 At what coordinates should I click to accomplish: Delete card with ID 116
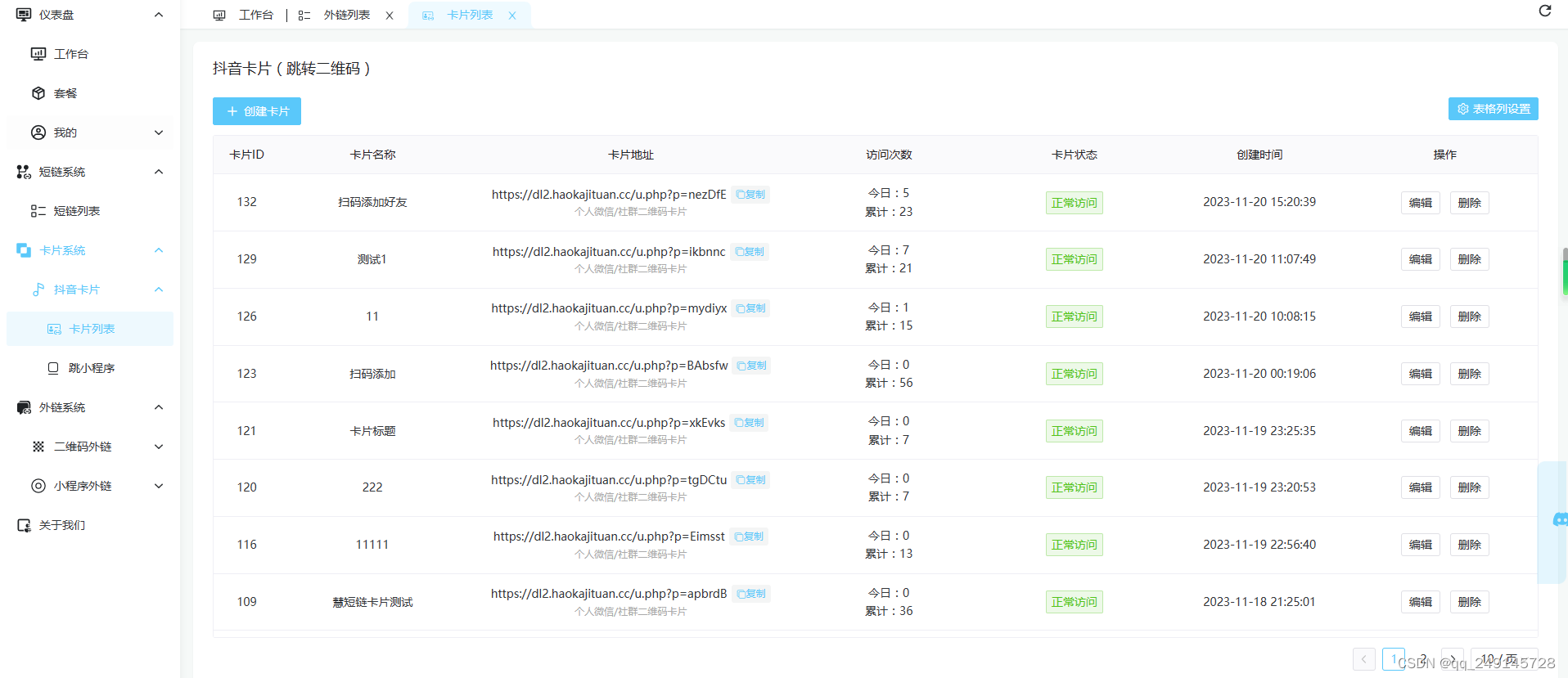(1470, 545)
